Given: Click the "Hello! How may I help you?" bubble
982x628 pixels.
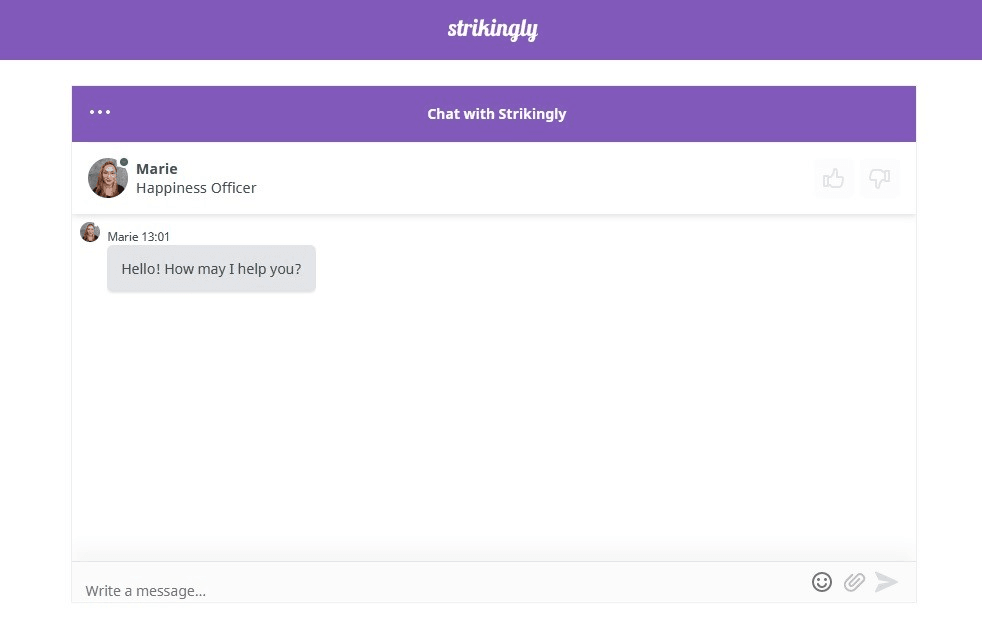Looking at the screenshot, I should point(211,269).
